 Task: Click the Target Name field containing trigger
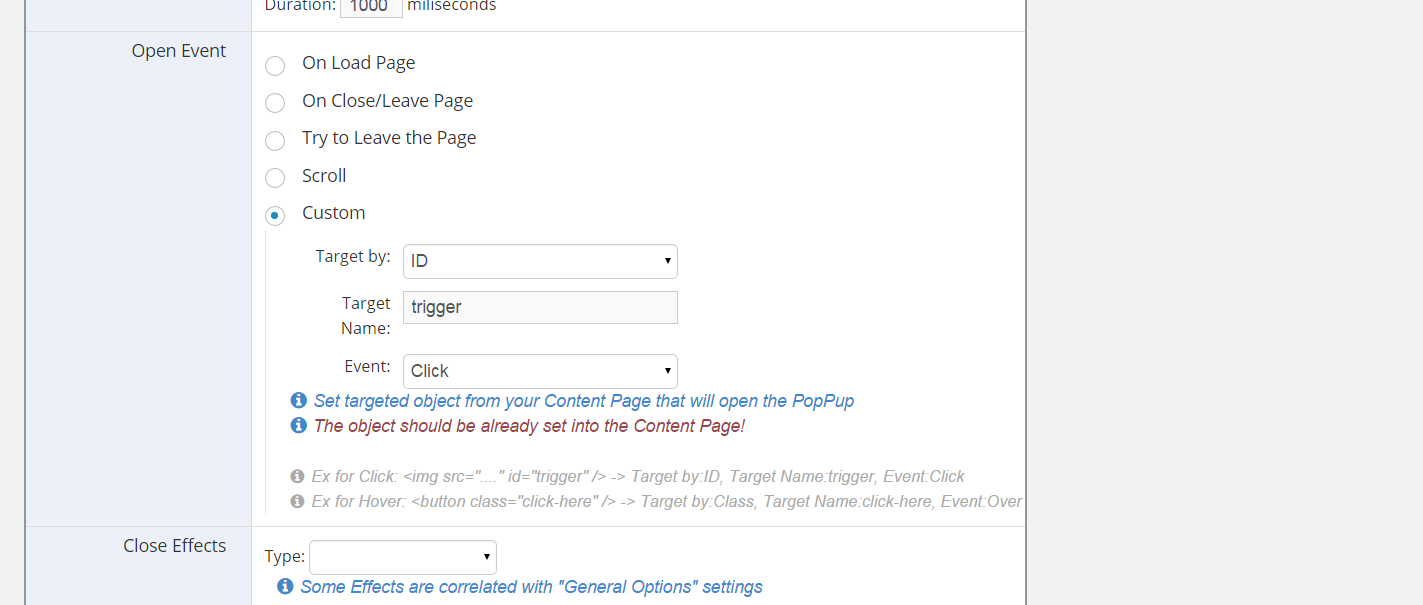540,307
